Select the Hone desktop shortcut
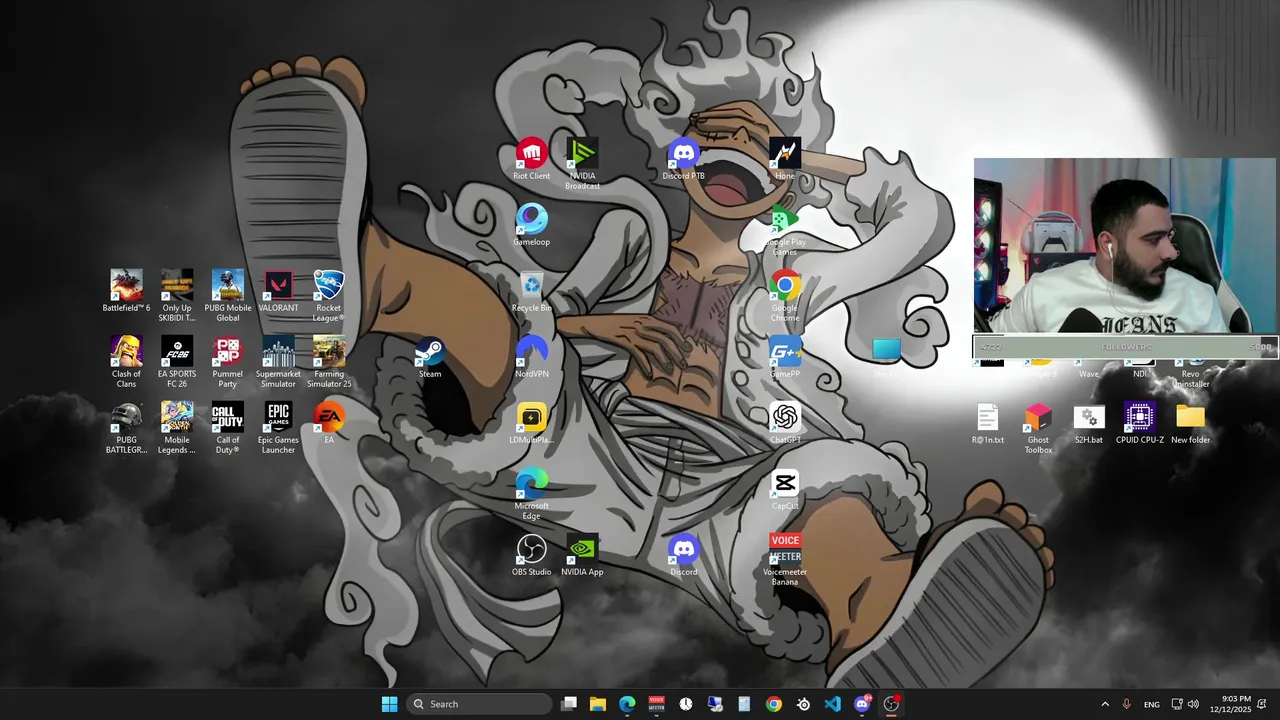1280x720 pixels. coord(785,160)
